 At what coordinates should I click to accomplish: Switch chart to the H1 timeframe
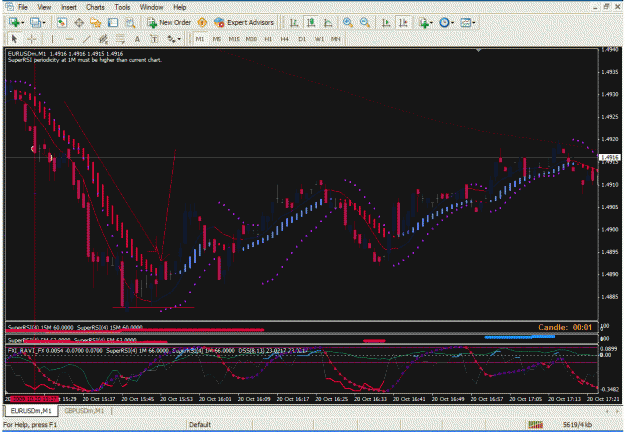[x=268, y=39]
